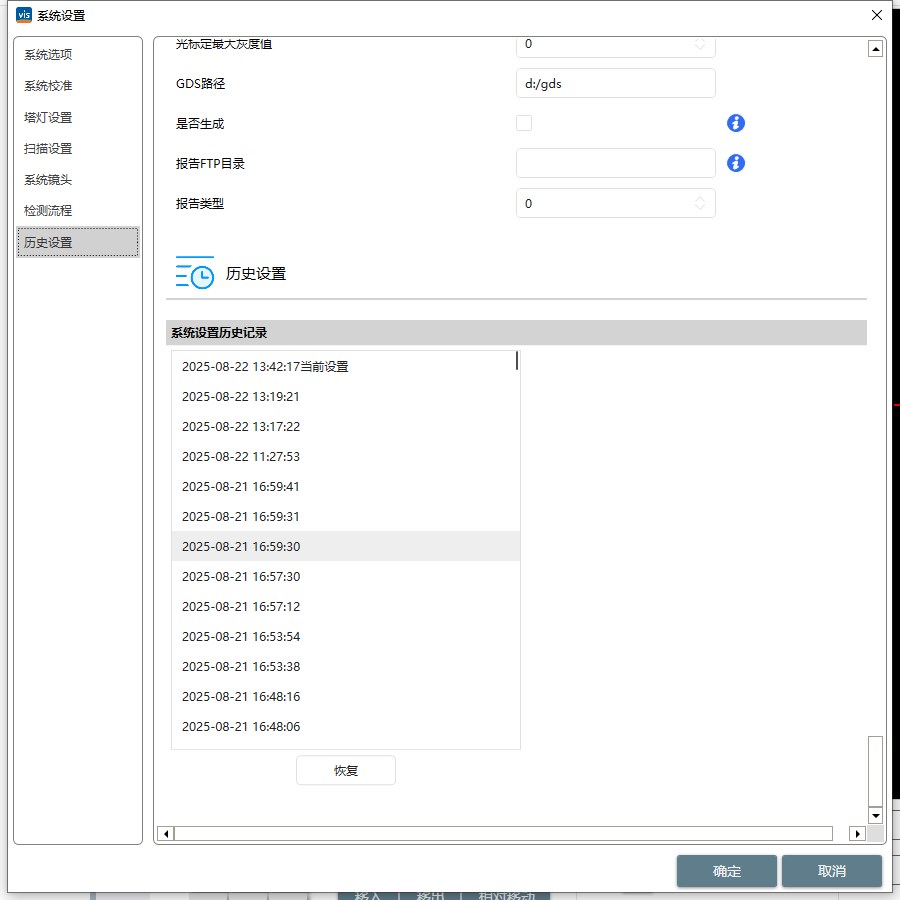Click info icon beside 报告FTP目录 field

(736, 163)
